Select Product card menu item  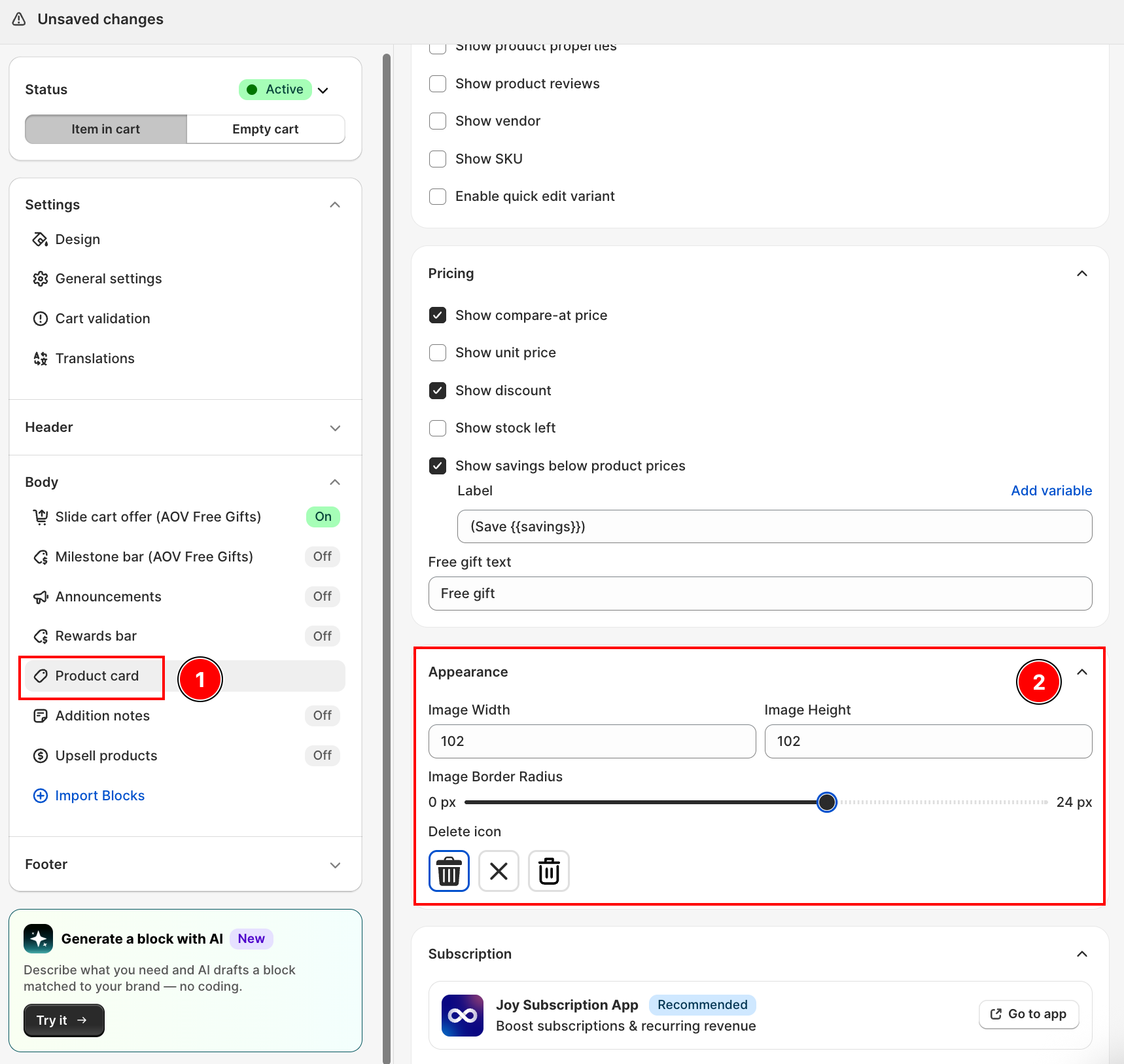pyautogui.click(x=185, y=676)
